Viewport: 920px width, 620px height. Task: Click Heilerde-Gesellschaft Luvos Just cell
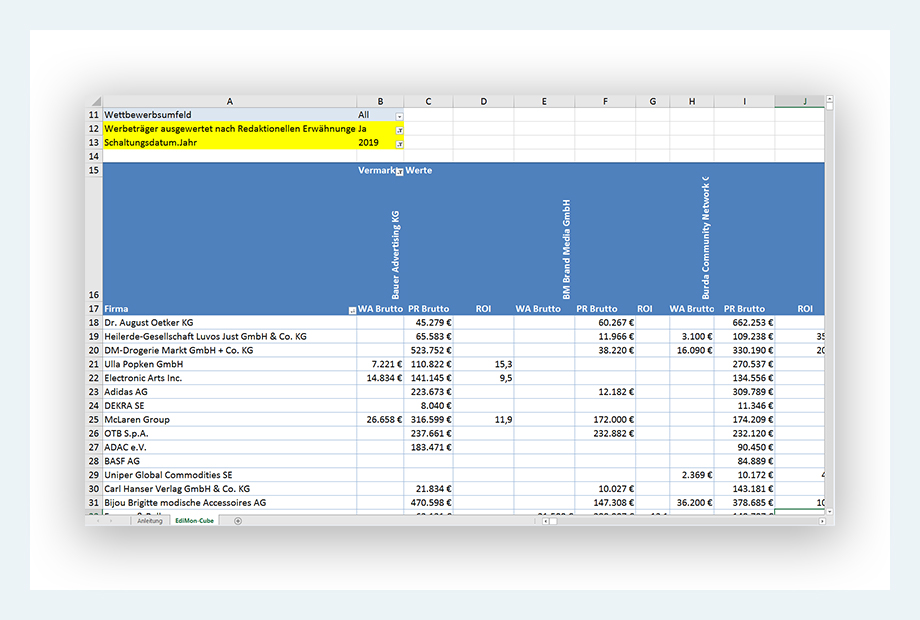pyautogui.click(x=229, y=337)
